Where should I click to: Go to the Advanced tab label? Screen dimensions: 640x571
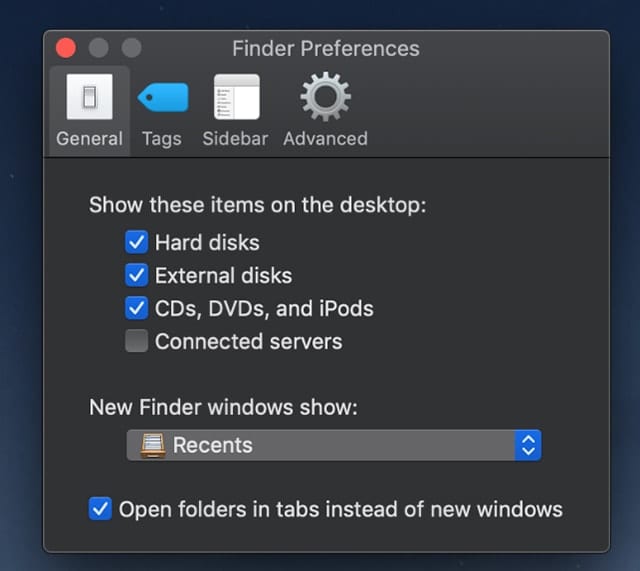pyautogui.click(x=325, y=139)
